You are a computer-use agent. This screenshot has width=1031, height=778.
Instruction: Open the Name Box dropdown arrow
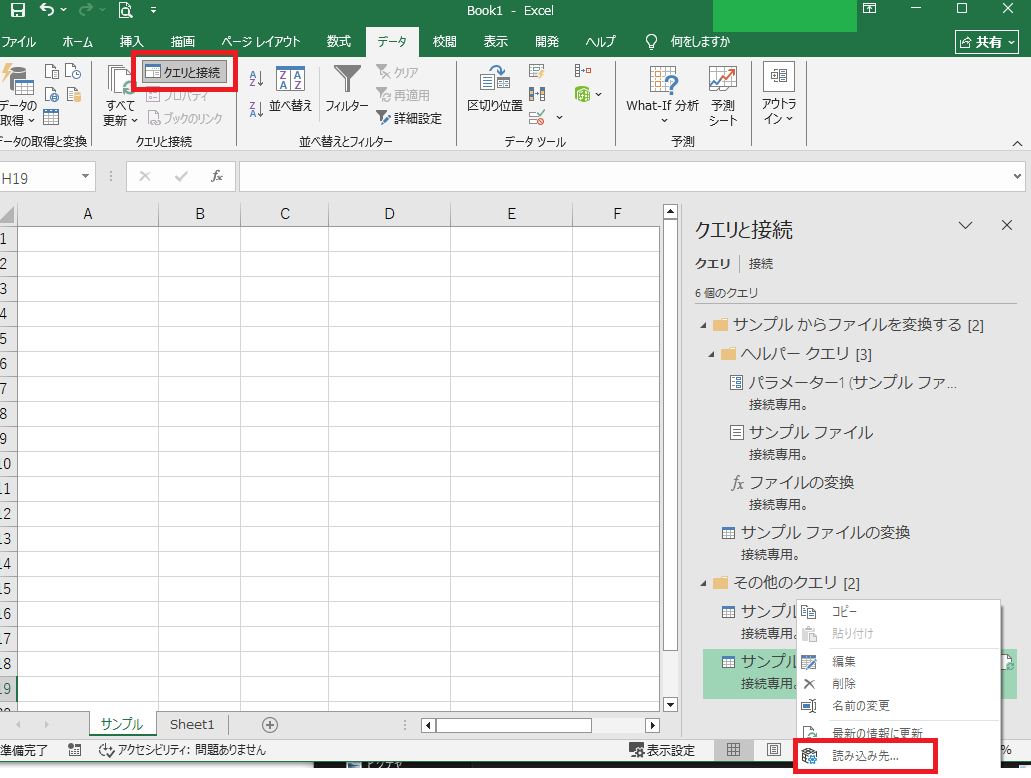tap(86, 177)
